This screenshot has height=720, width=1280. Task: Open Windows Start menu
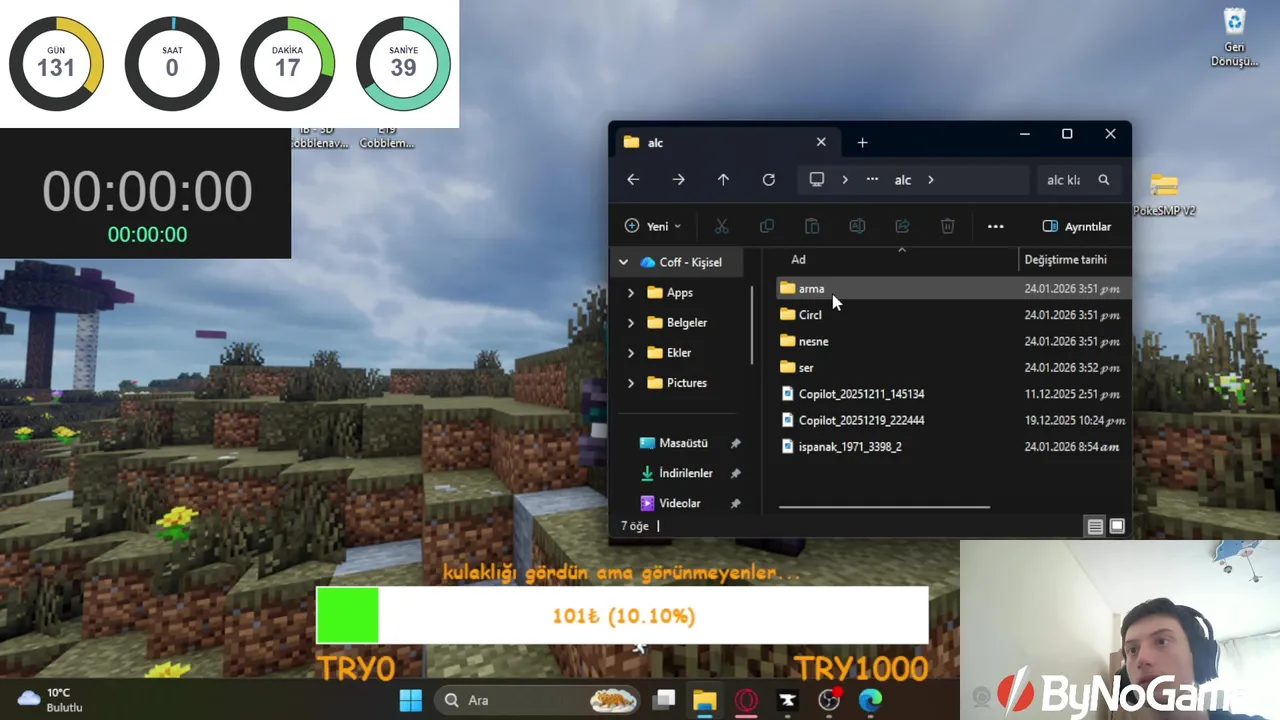coord(411,700)
